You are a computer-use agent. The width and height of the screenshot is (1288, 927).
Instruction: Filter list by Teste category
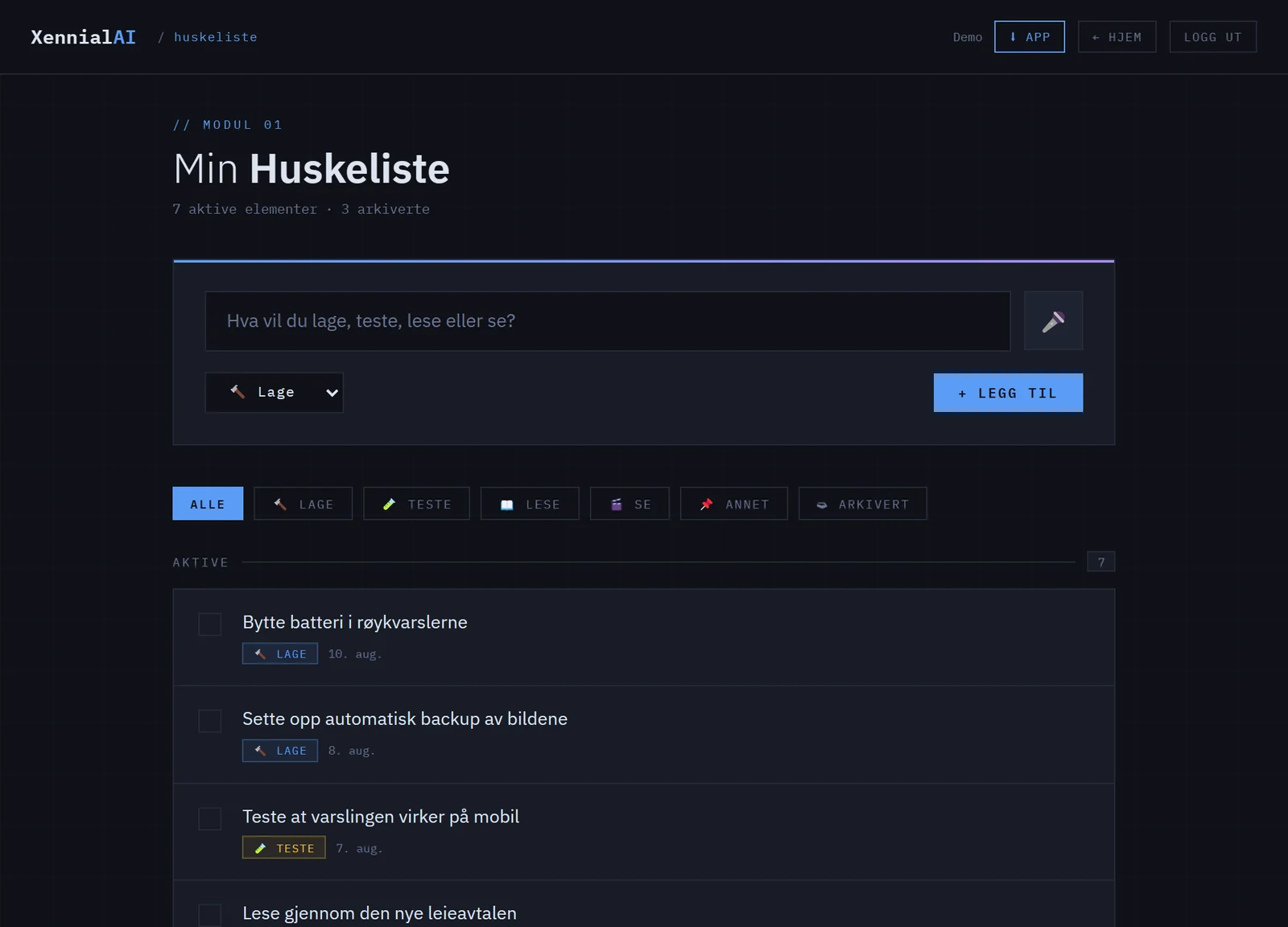pos(416,504)
